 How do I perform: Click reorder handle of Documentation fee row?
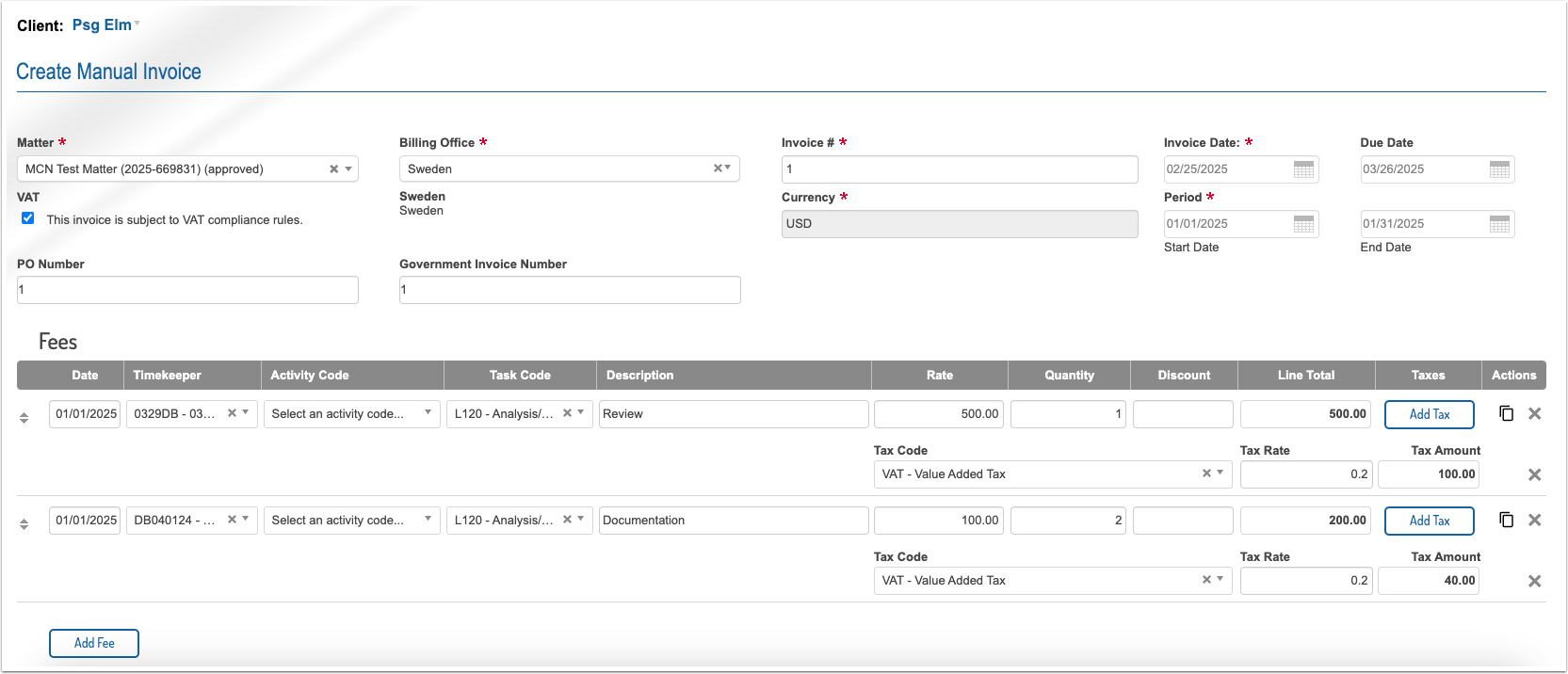24,523
